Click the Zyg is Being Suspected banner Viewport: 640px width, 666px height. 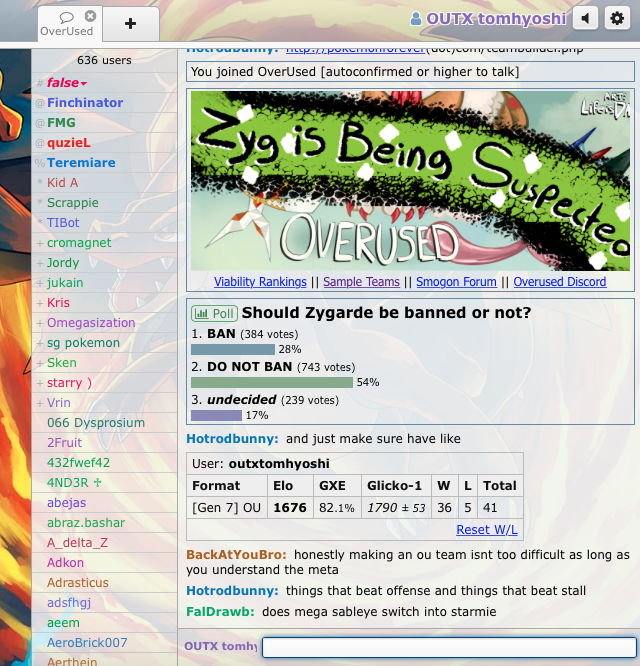(x=410, y=181)
